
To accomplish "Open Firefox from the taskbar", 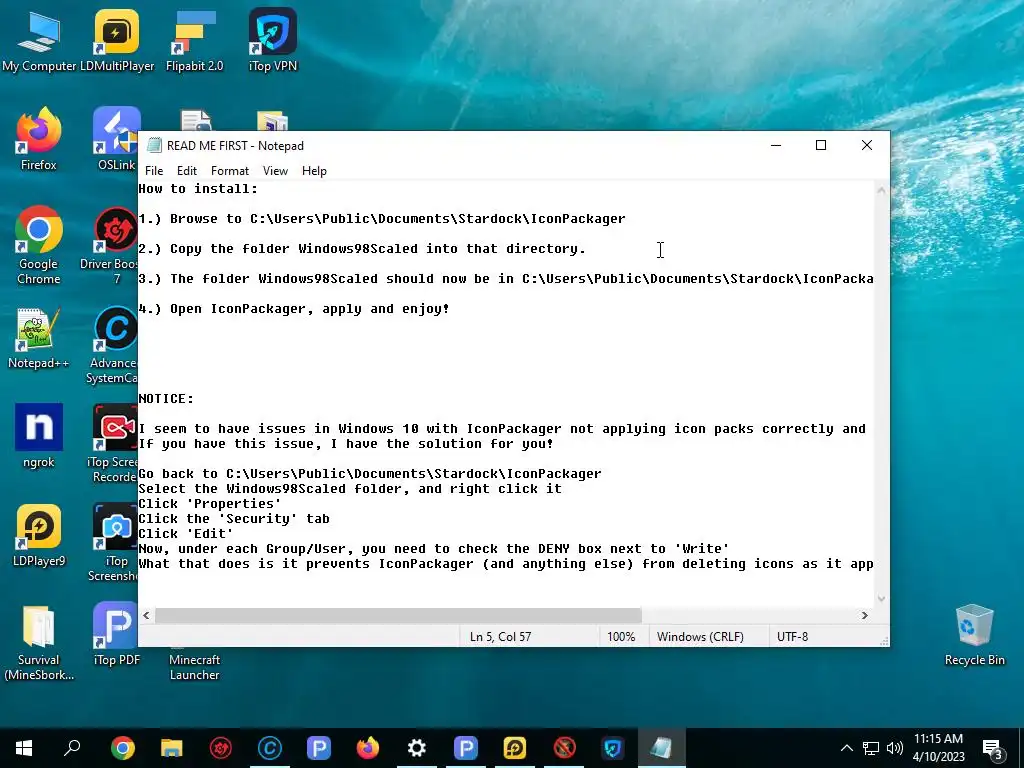I will 368,748.
